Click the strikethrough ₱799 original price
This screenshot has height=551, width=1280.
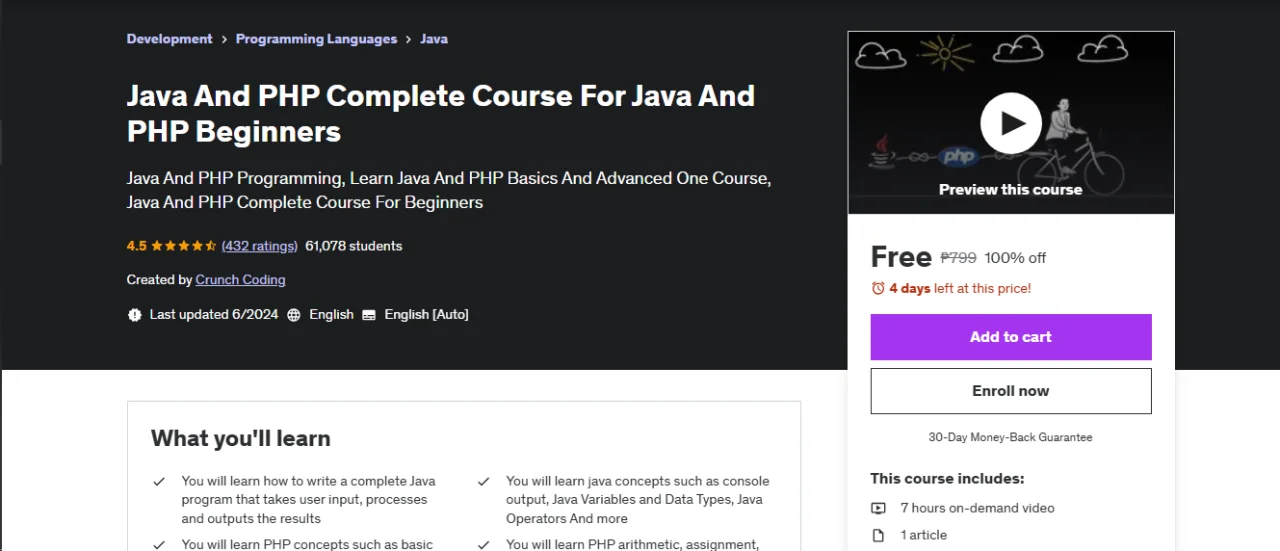[958, 258]
